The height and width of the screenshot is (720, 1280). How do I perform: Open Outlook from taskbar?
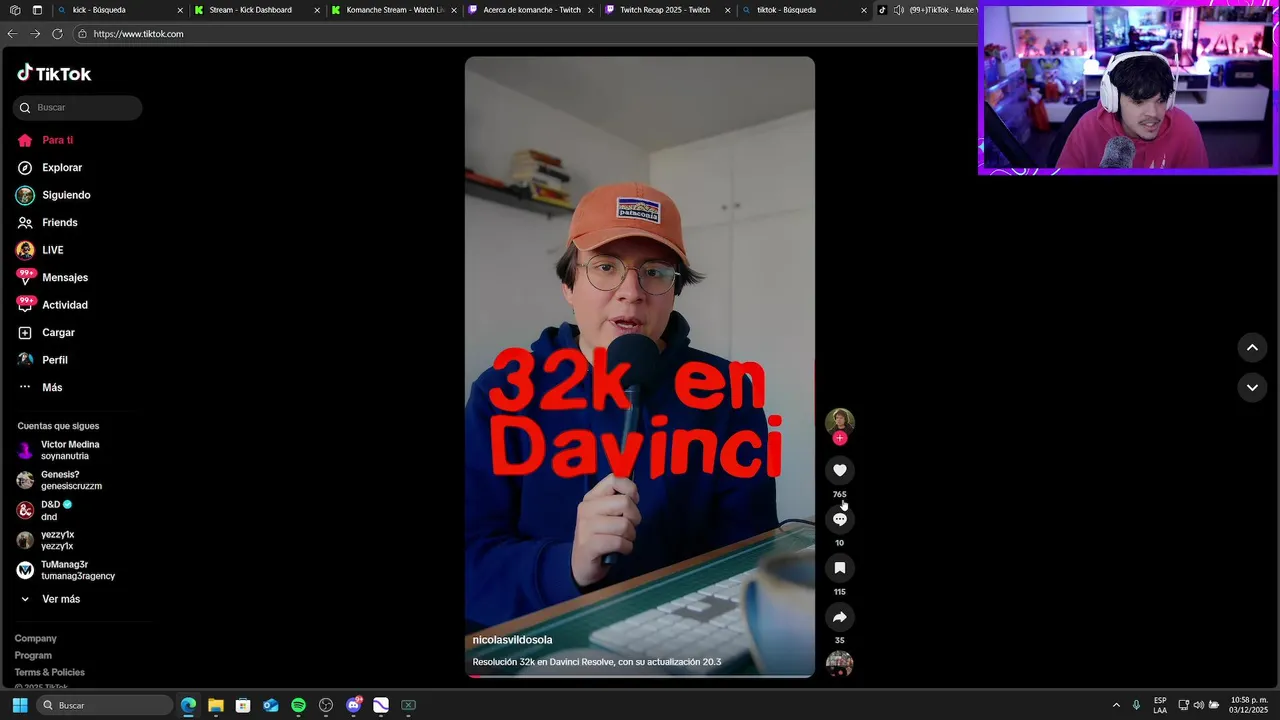(x=271, y=705)
